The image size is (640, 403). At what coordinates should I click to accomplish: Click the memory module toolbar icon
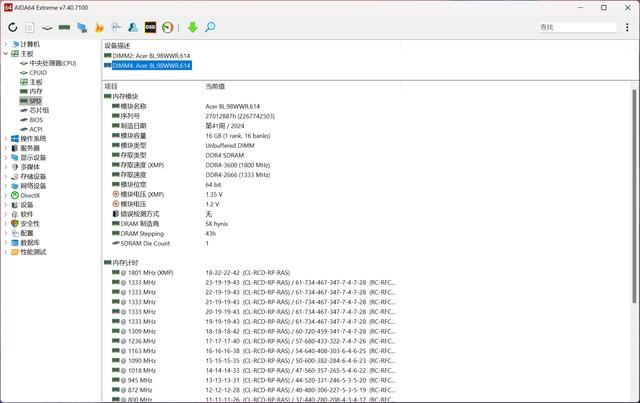pos(64,28)
